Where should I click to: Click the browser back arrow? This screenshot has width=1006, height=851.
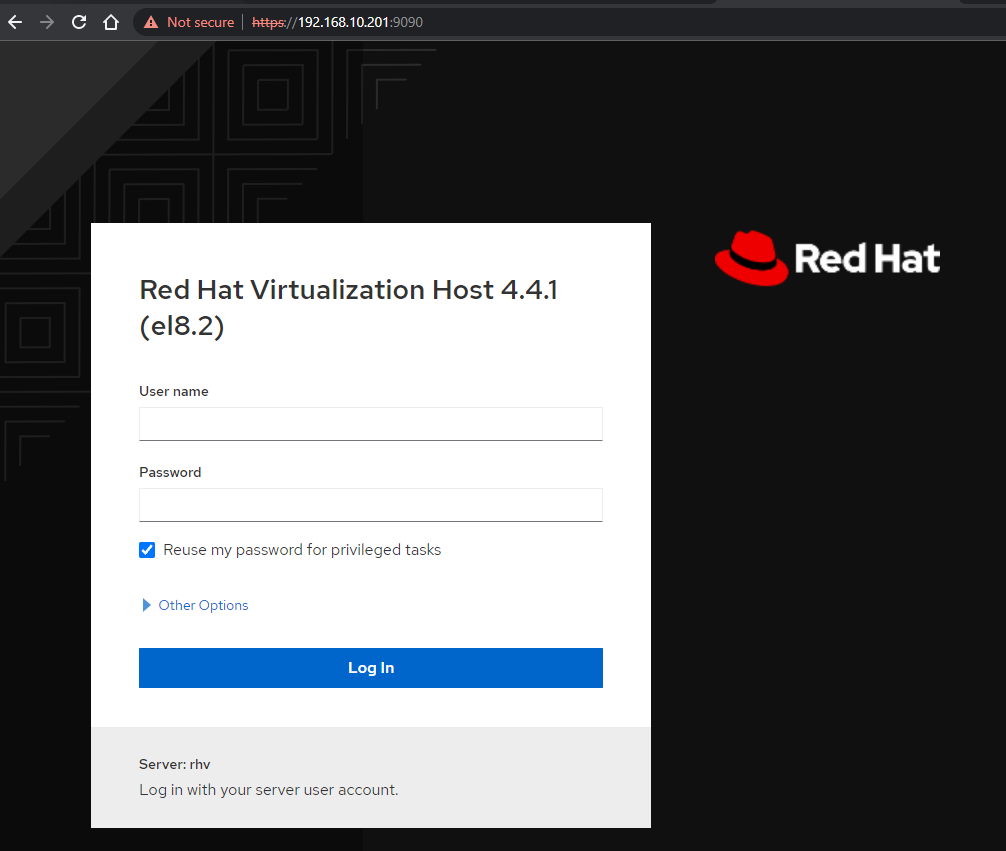pos(15,22)
